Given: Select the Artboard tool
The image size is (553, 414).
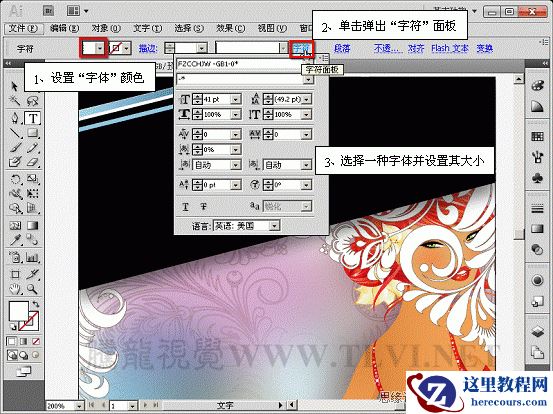Looking at the screenshot, I should point(15,274).
